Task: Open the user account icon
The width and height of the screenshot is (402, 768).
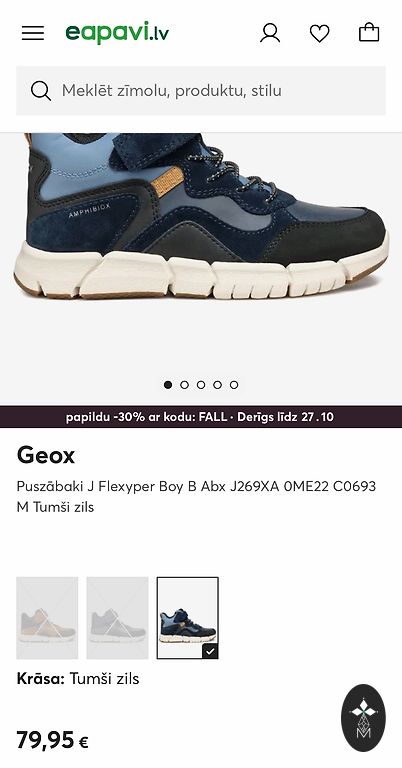Action: pyautogui.click(x=270, y=33)
